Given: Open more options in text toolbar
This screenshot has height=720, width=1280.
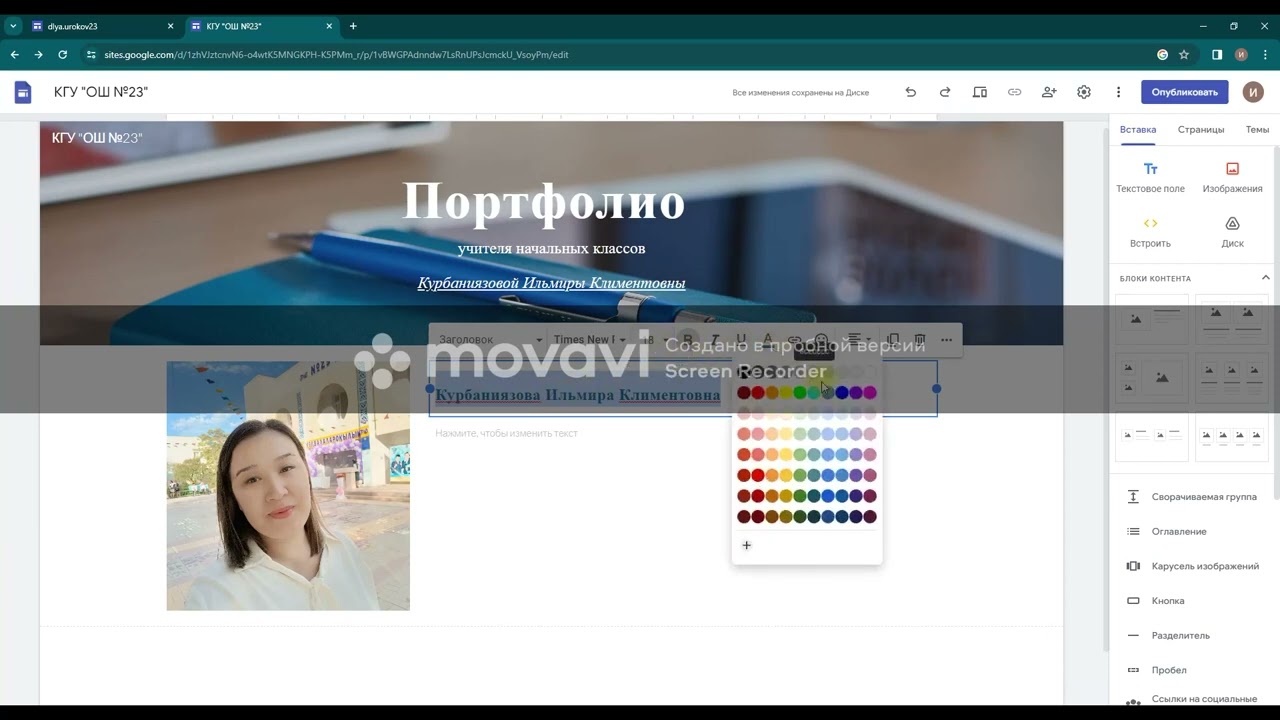Looking at the screenshot, I should click(x=946, y=340).
